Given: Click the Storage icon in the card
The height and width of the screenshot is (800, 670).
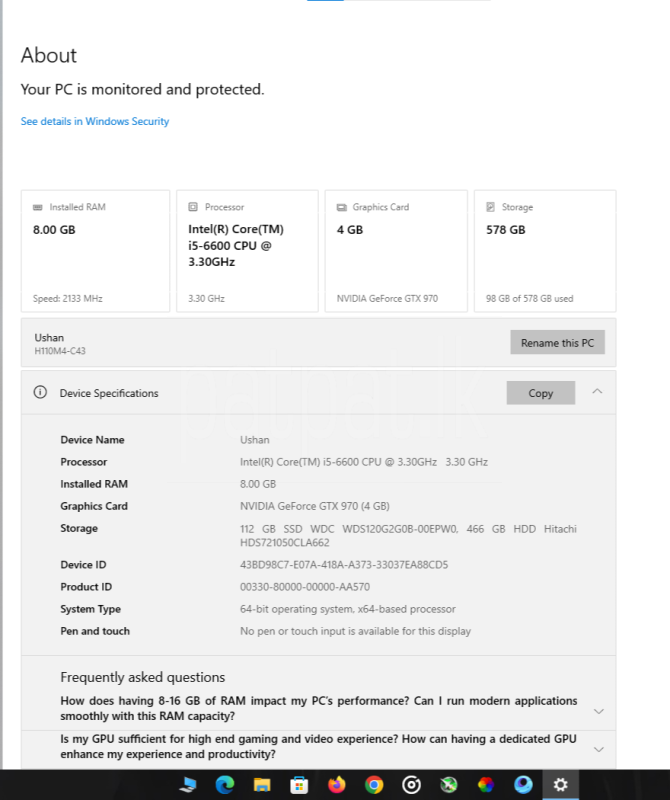Looking at the screenshot, I should (x=490, y=207).
